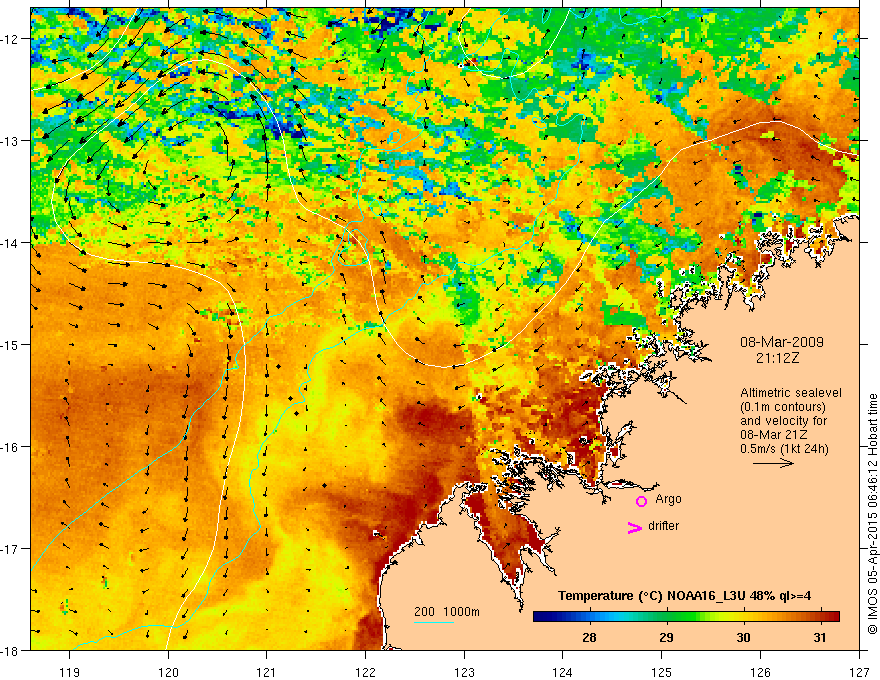Click longitude axis label '119'
Image resolution: width=880 pixels, height=680 pixels.
point(70,672)
